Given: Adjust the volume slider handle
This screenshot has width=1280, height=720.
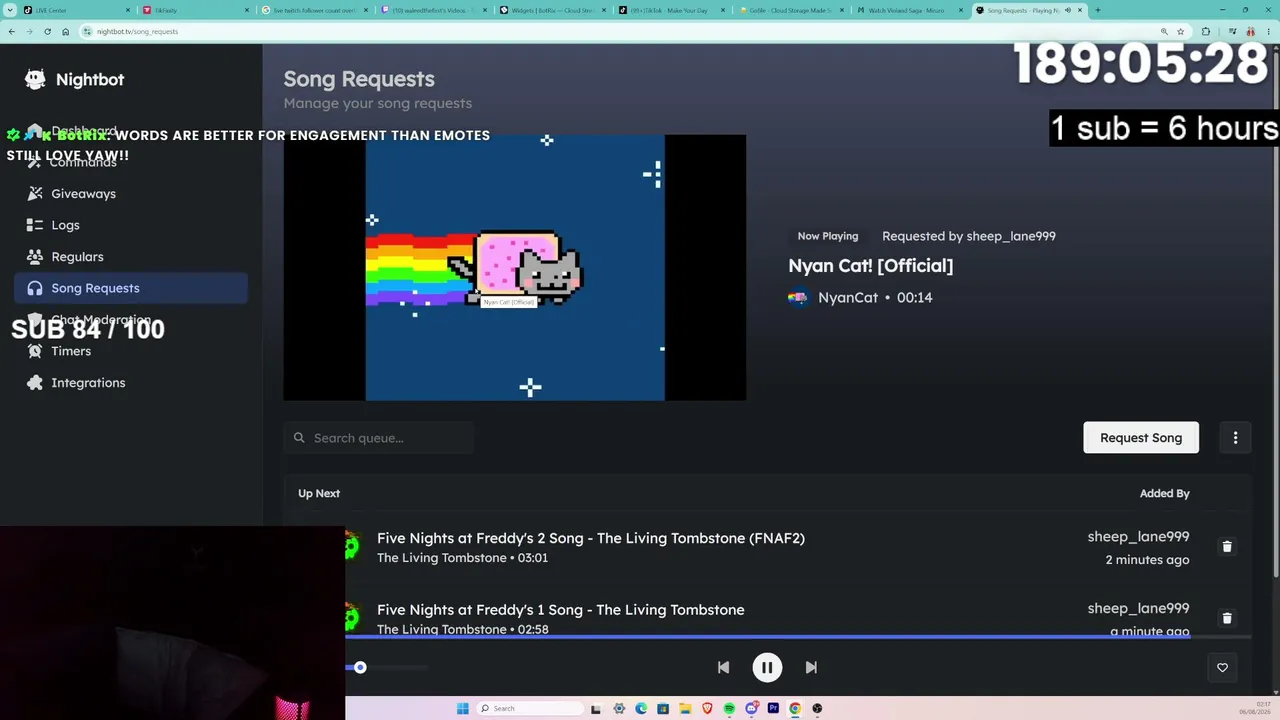Looking at the screenshot, I should coord(360,668).
